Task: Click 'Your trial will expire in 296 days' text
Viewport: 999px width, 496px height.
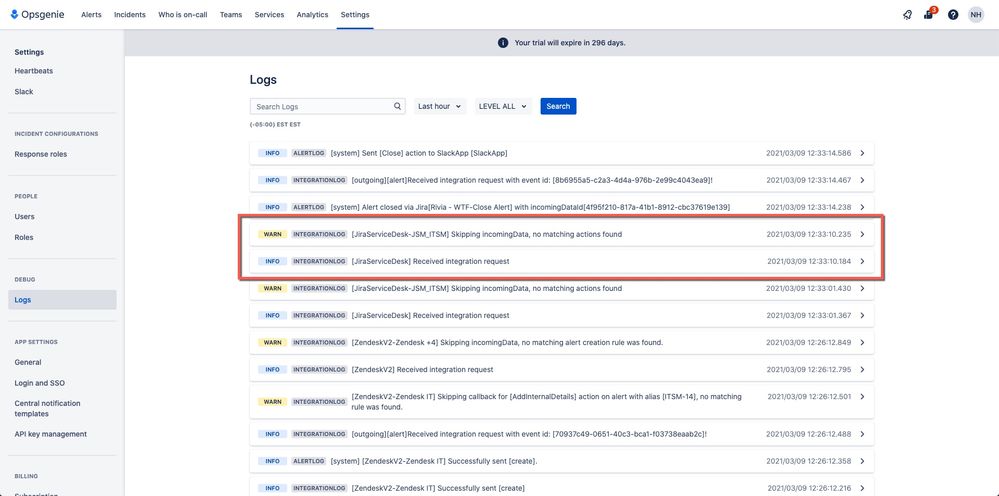Action: 570,43
